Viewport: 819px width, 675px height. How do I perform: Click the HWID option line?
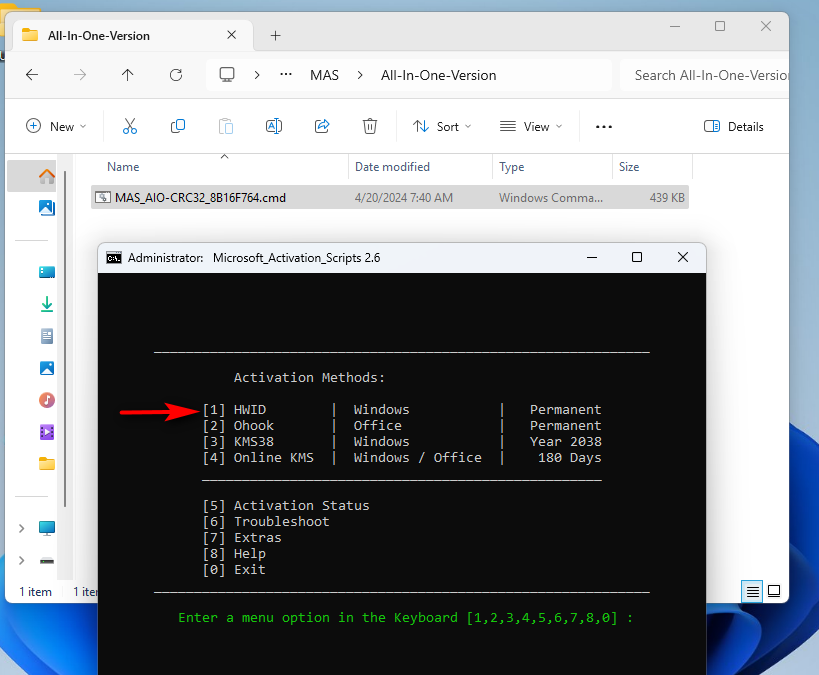click(x=402, y=410)
